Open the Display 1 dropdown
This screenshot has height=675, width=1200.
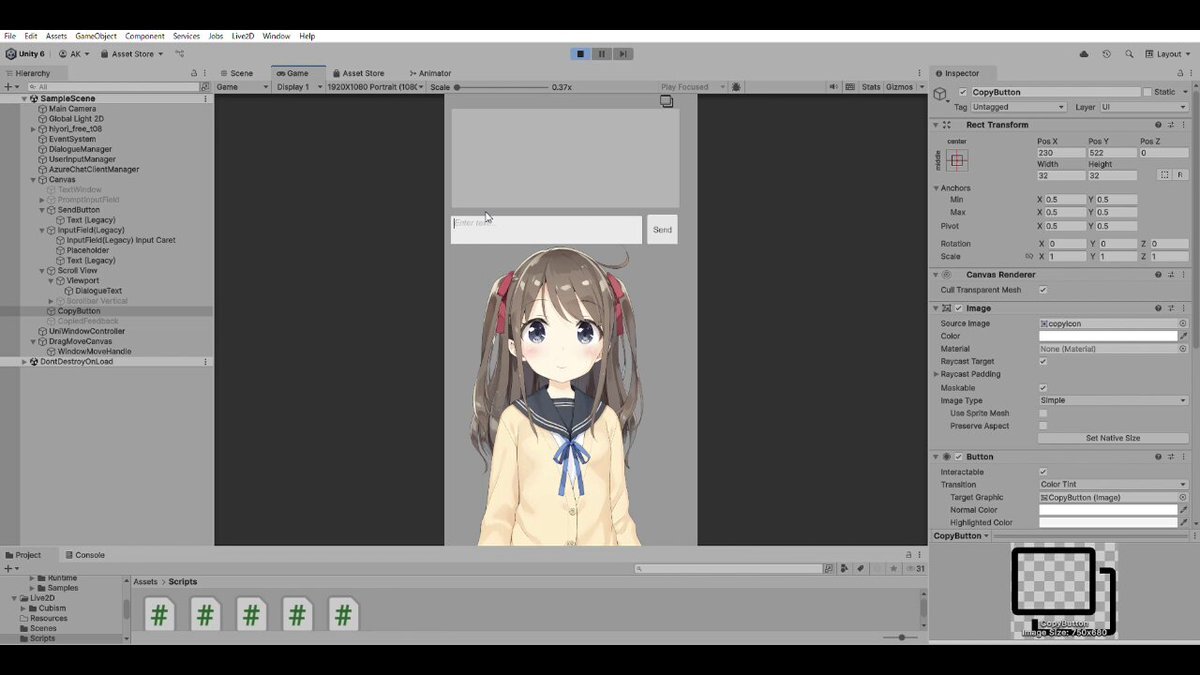pos(299,87)
